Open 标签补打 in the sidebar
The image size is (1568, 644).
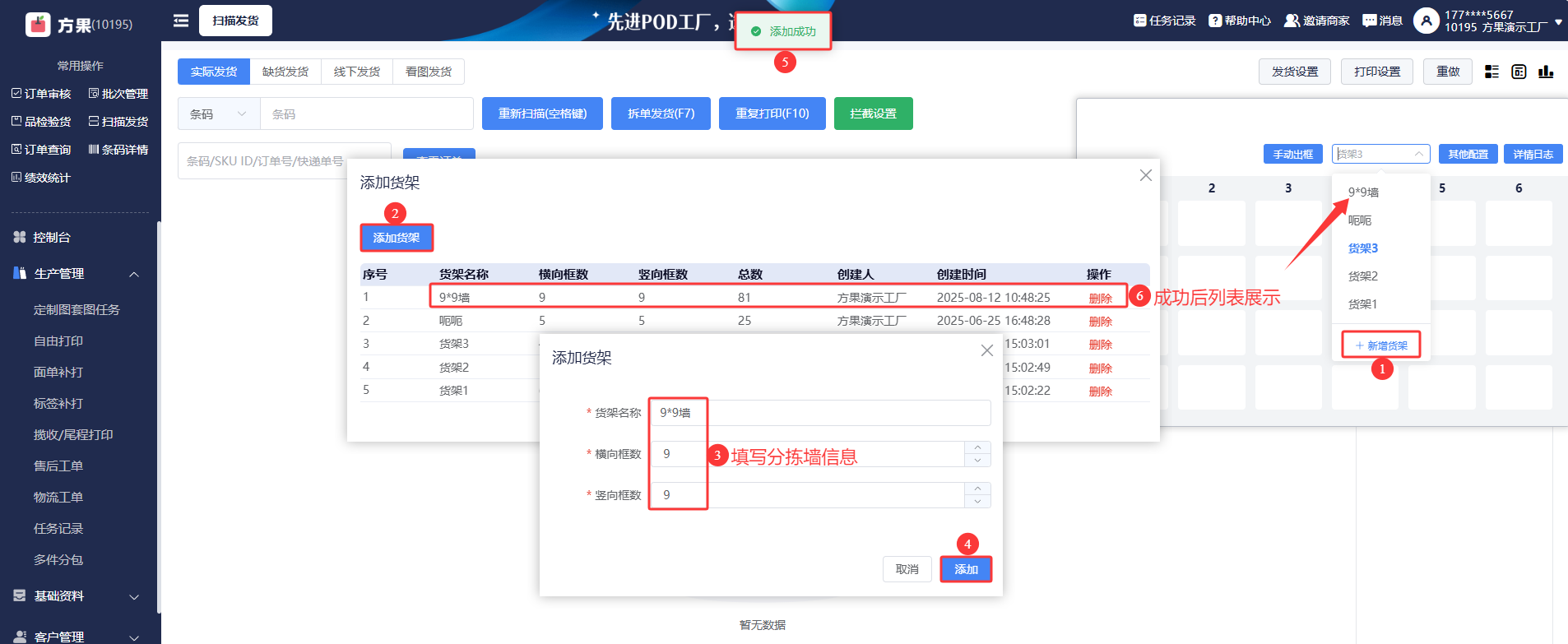[x=58, y=404]
